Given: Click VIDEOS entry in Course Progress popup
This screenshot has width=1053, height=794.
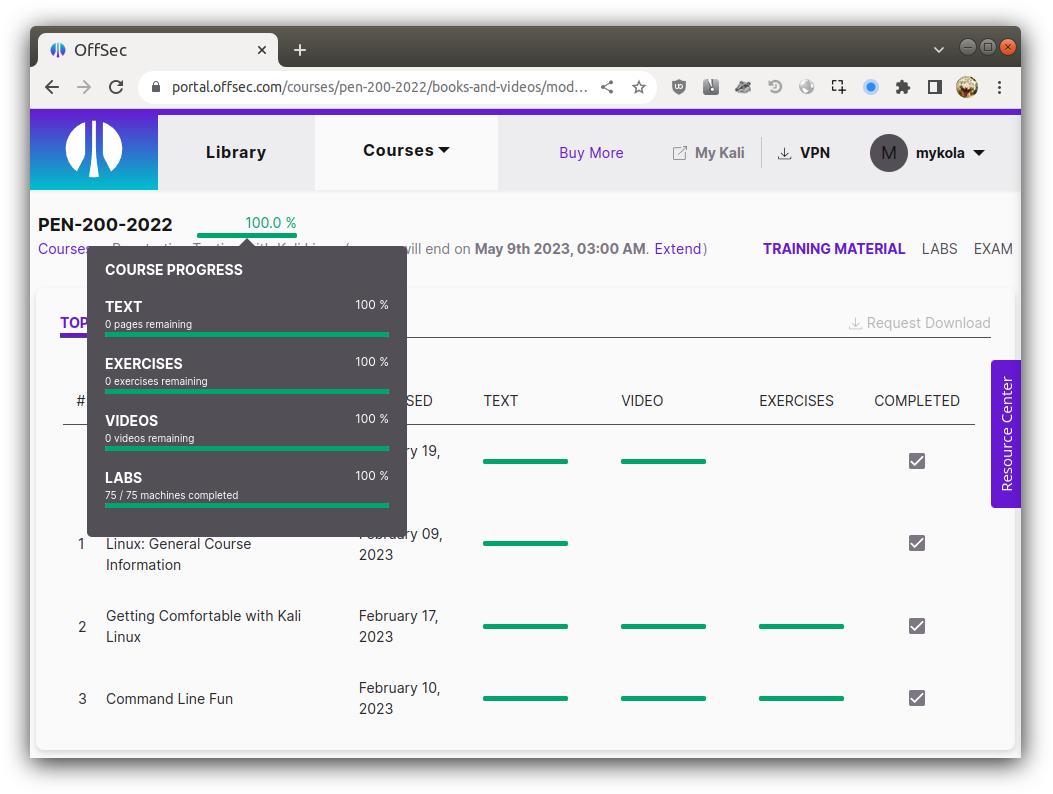Looking at the screenshot, I should click(x=132, y=421).
